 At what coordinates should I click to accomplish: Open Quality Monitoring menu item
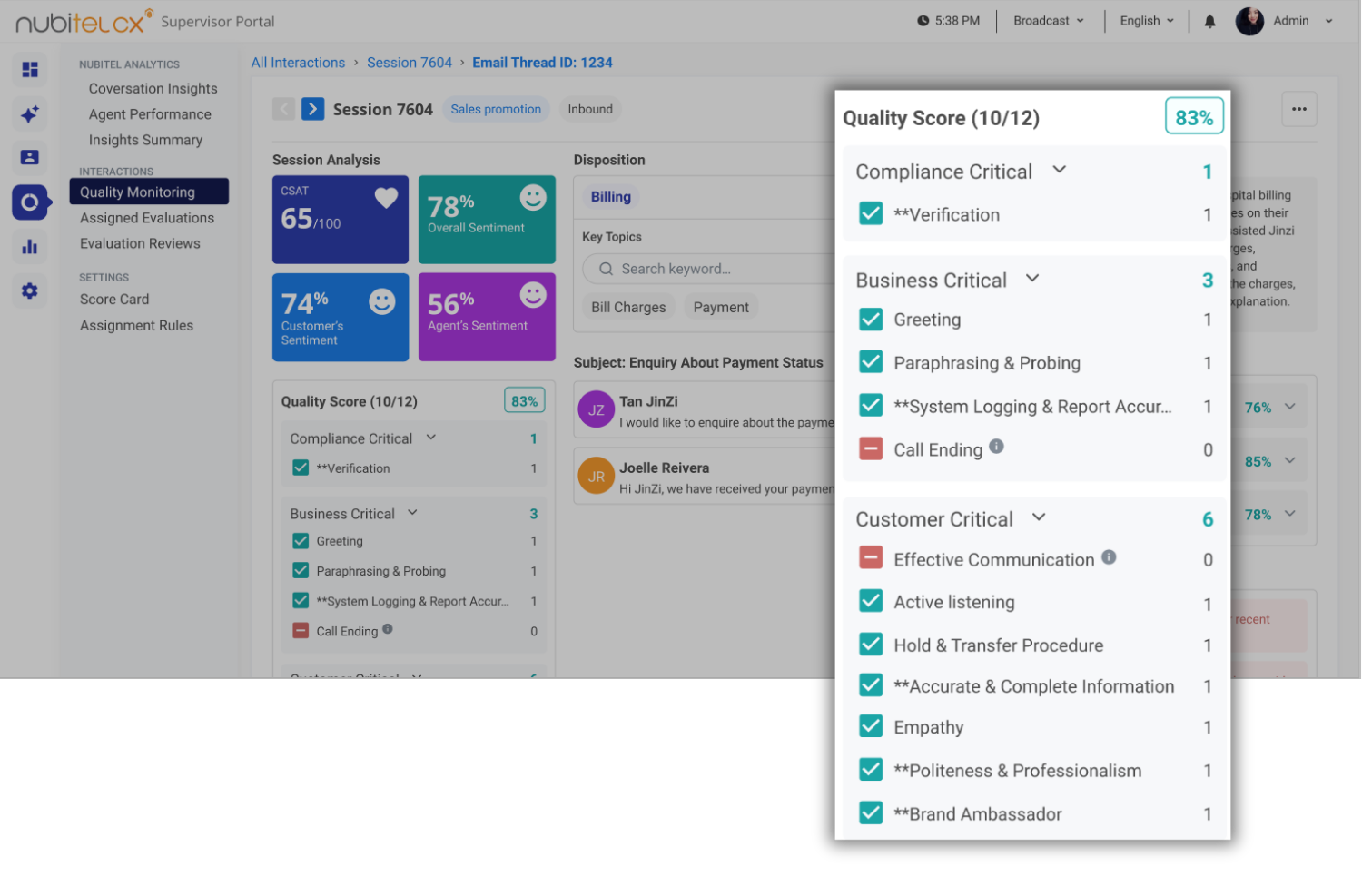(149, 192)
